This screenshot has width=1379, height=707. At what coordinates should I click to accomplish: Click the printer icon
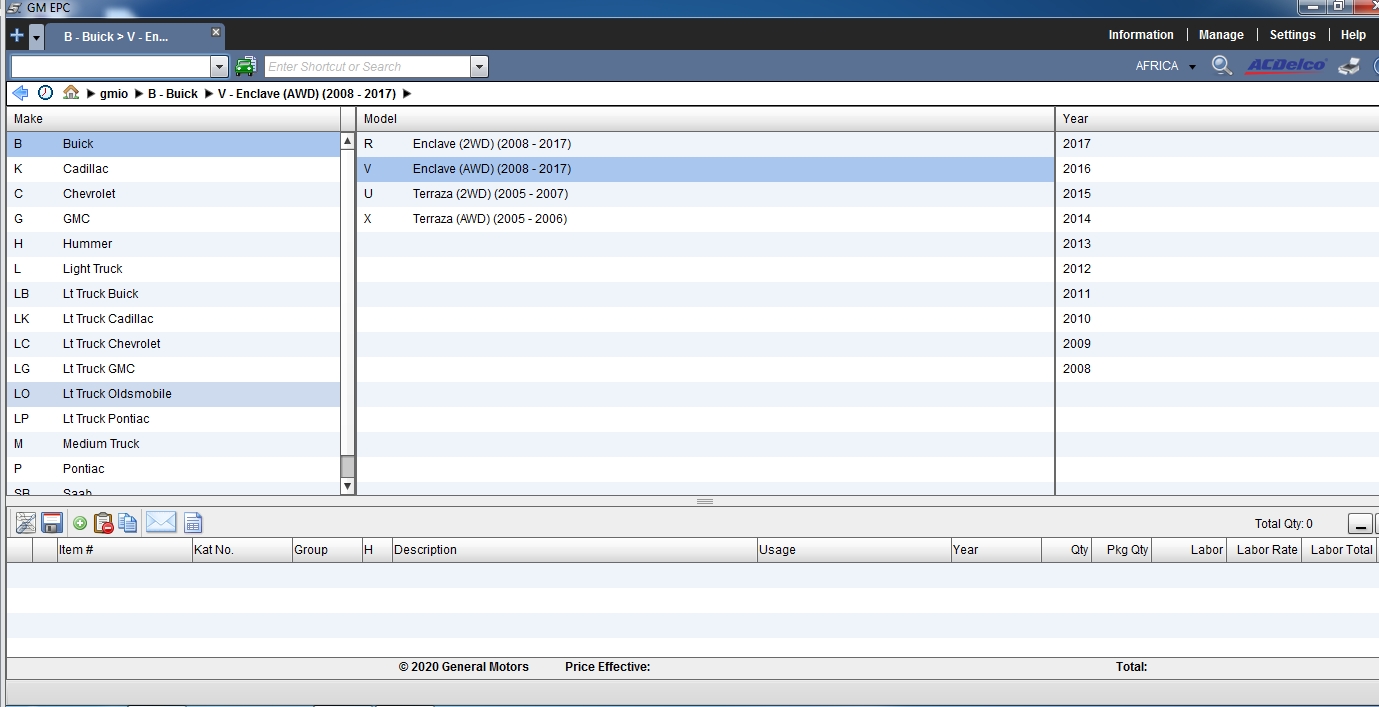[x=1349, y=66]
